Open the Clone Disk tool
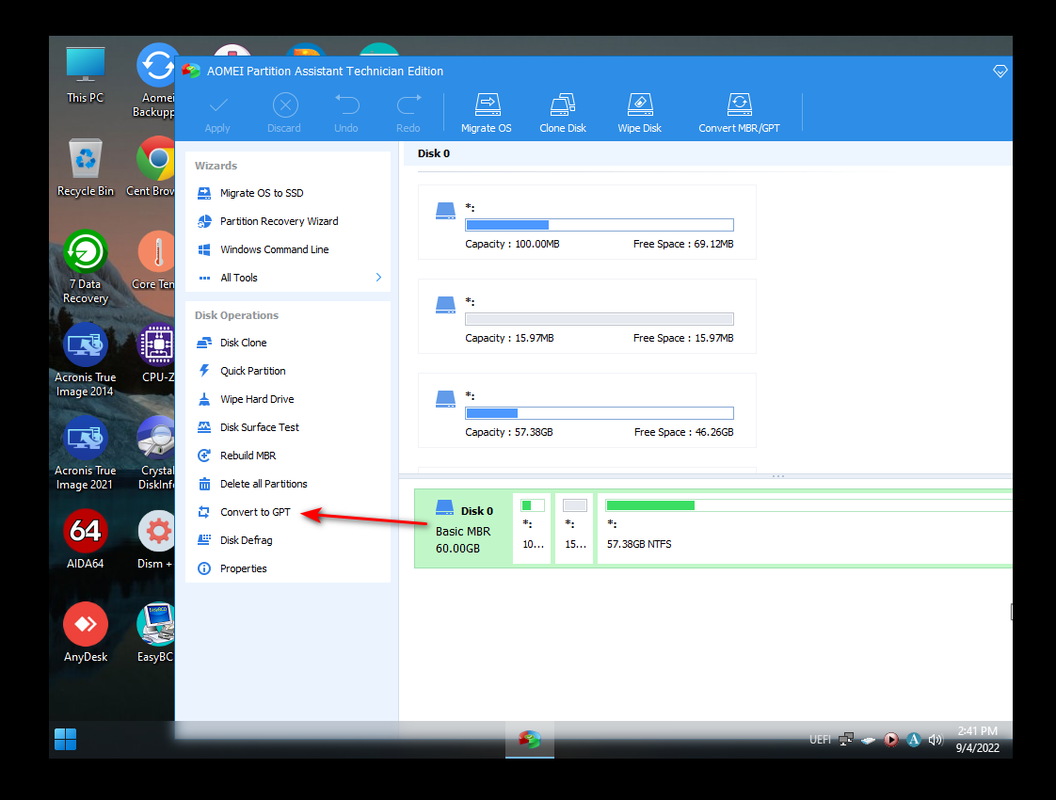Screen dimensions: 1056x800 (x=562, y=112)
